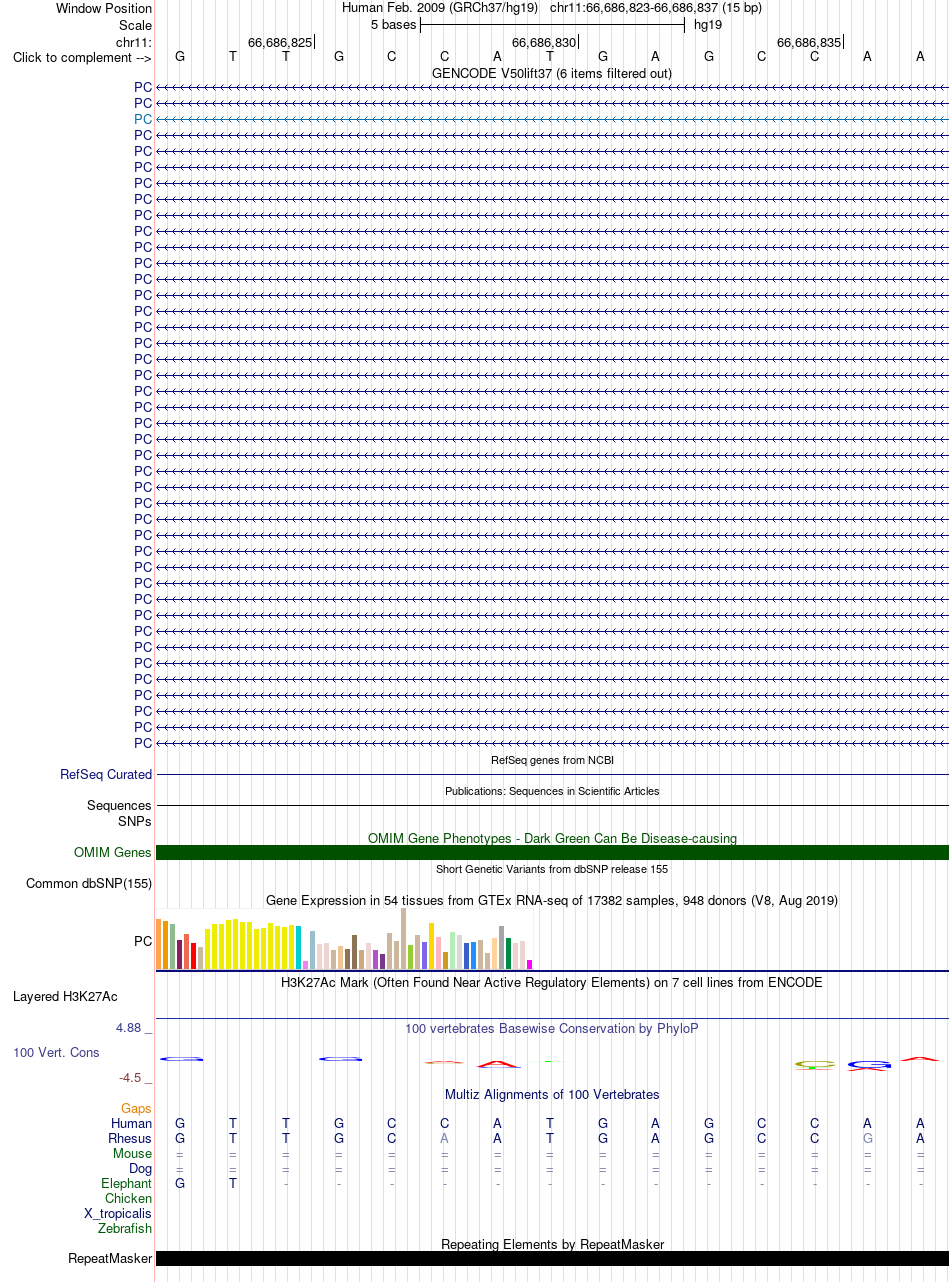Click the 100 Vert. Cons label
Screen dimensions: 950x1282
(x=56, y=1052)
